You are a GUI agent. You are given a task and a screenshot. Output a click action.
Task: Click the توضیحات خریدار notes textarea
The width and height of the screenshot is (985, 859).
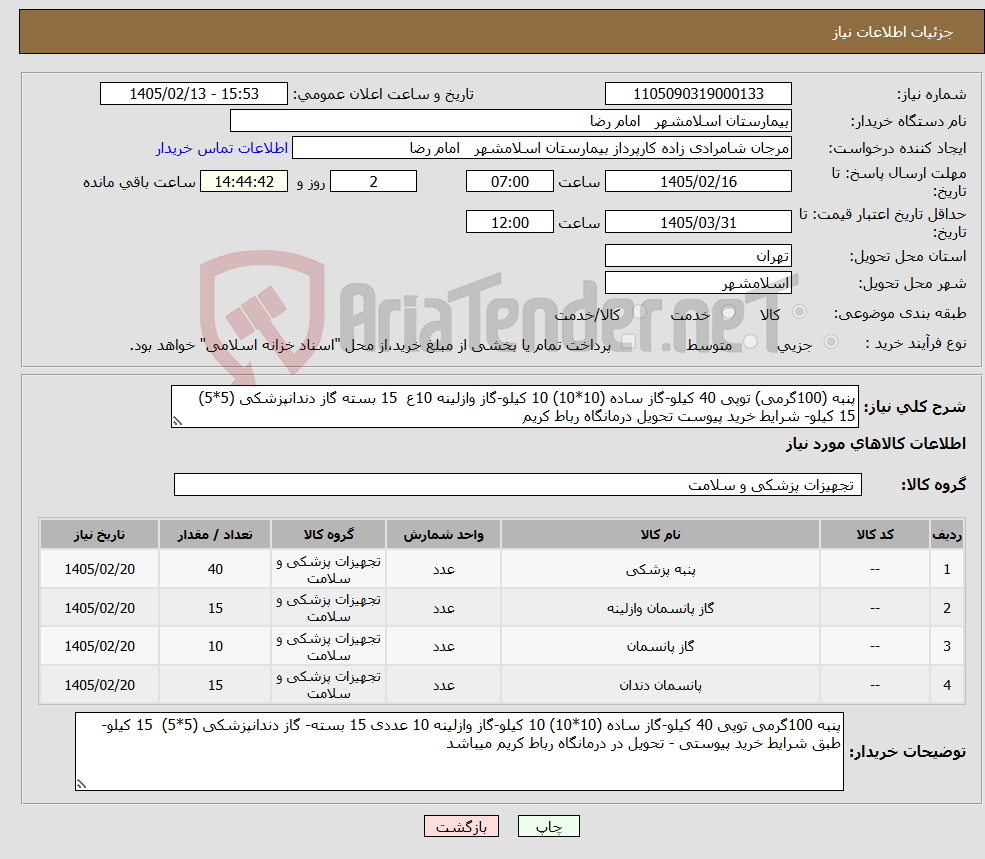click(x=459, y=752)
